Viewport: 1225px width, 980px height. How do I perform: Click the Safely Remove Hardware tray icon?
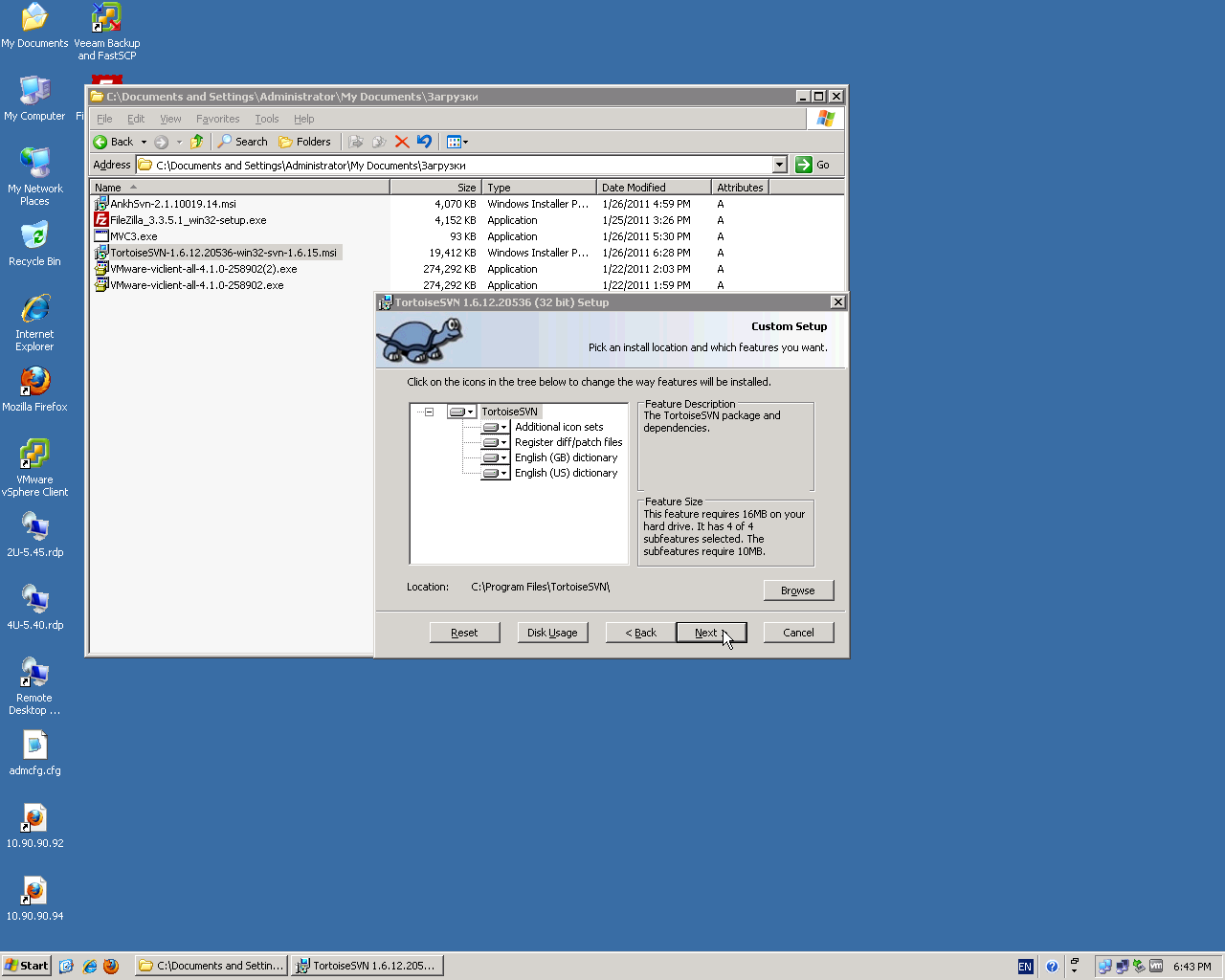click(1138, 967)
